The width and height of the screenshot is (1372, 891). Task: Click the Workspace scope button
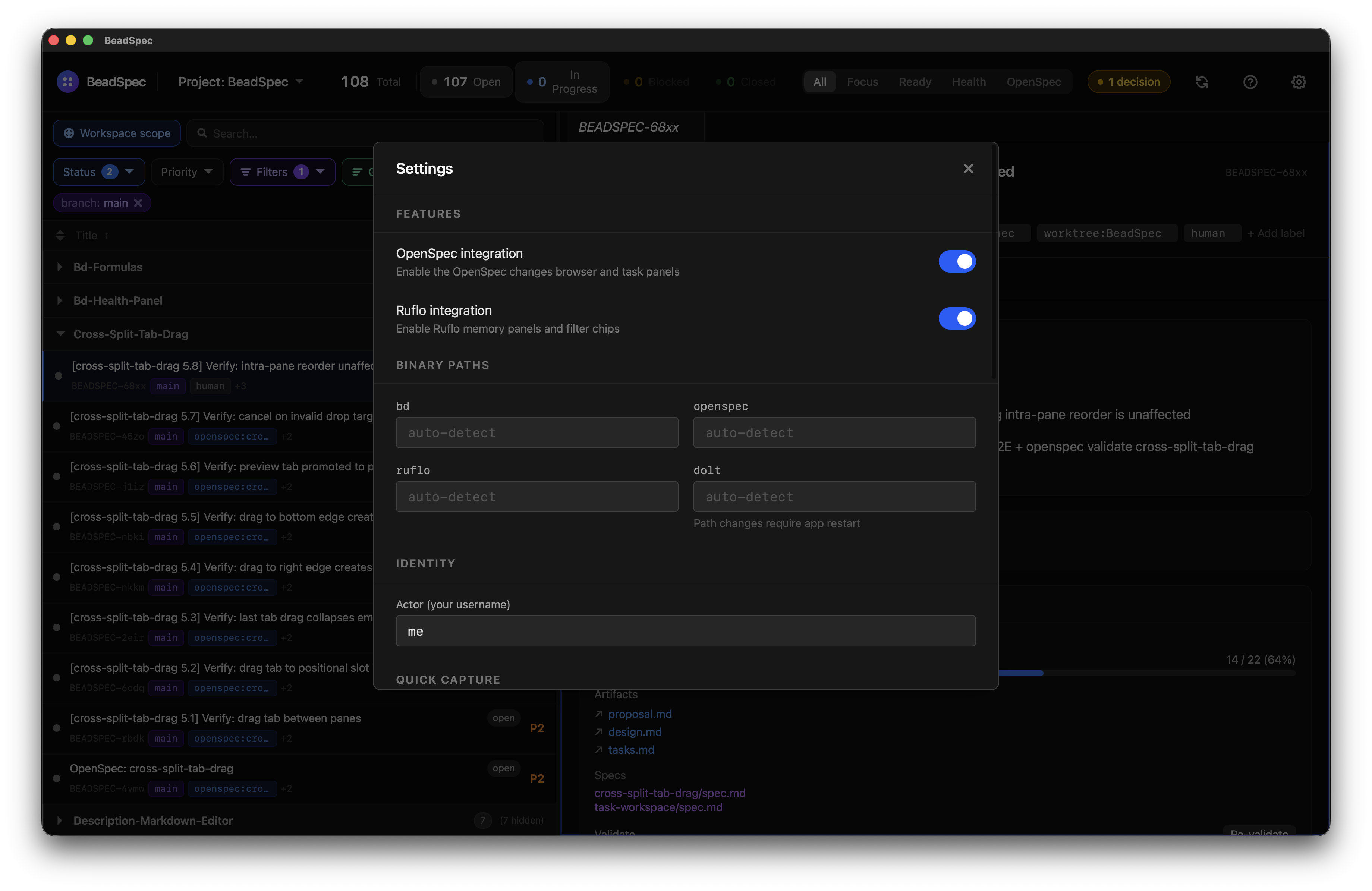(x=116, y=133)
